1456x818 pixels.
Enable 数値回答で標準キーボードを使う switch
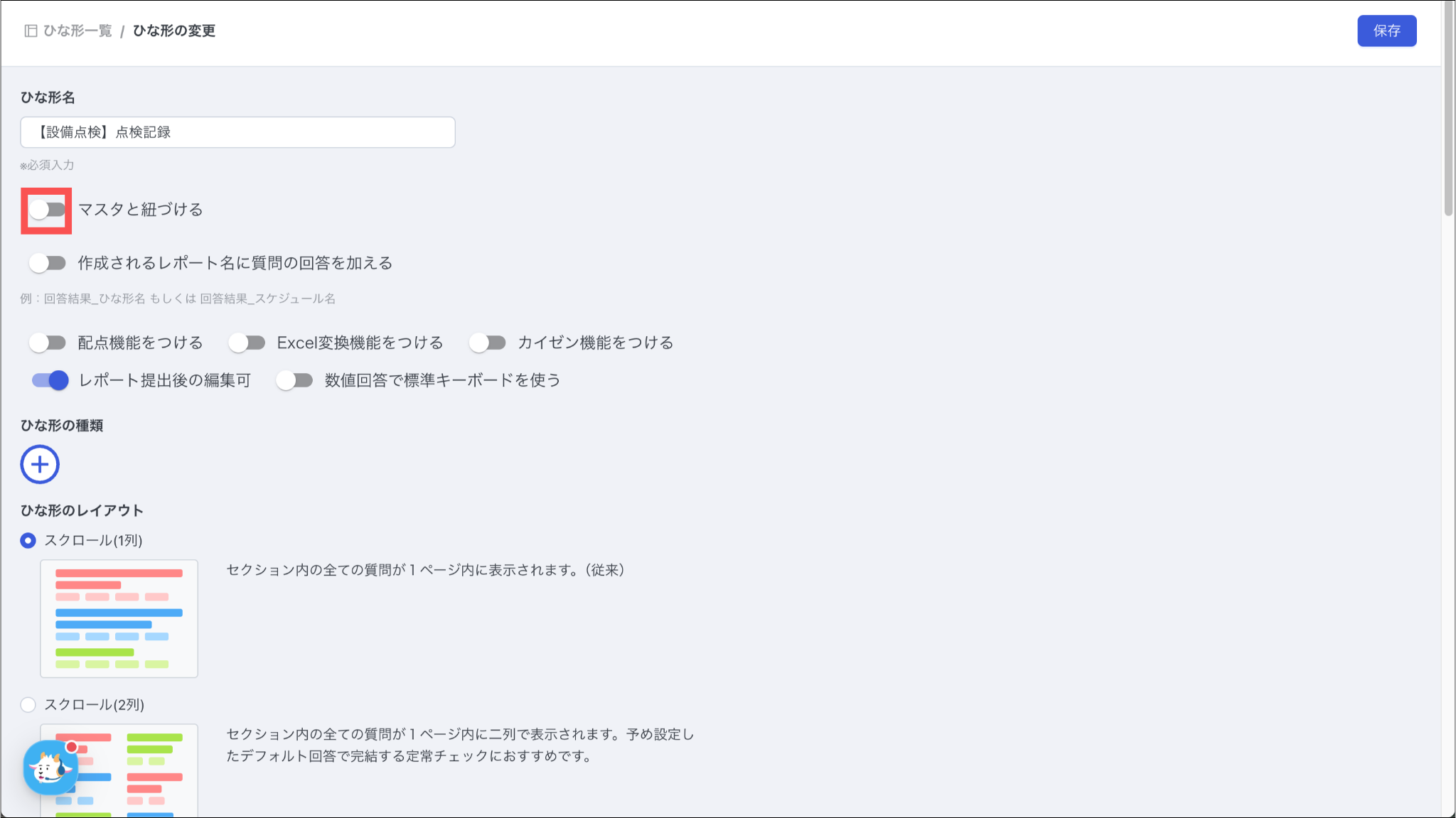[294, 380]
